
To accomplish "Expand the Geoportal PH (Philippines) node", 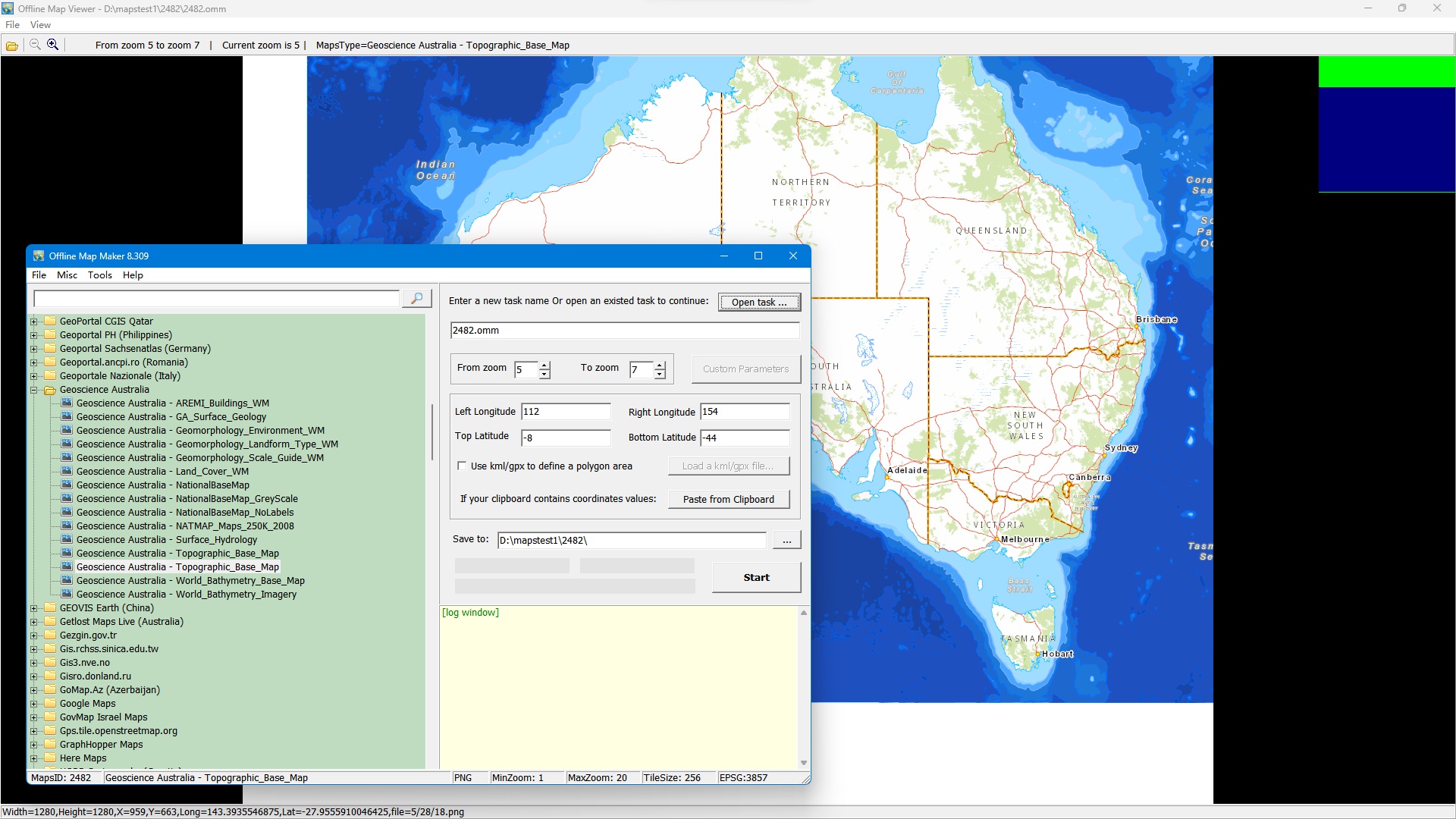I will tap(33, 335).
